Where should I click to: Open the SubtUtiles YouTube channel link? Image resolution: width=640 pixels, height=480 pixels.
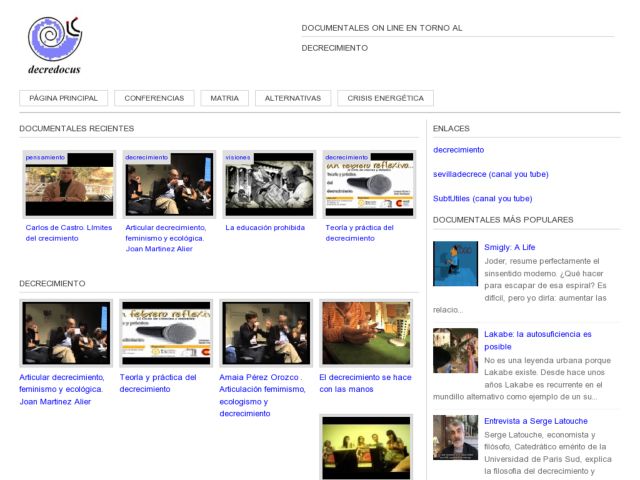point(482,198)
